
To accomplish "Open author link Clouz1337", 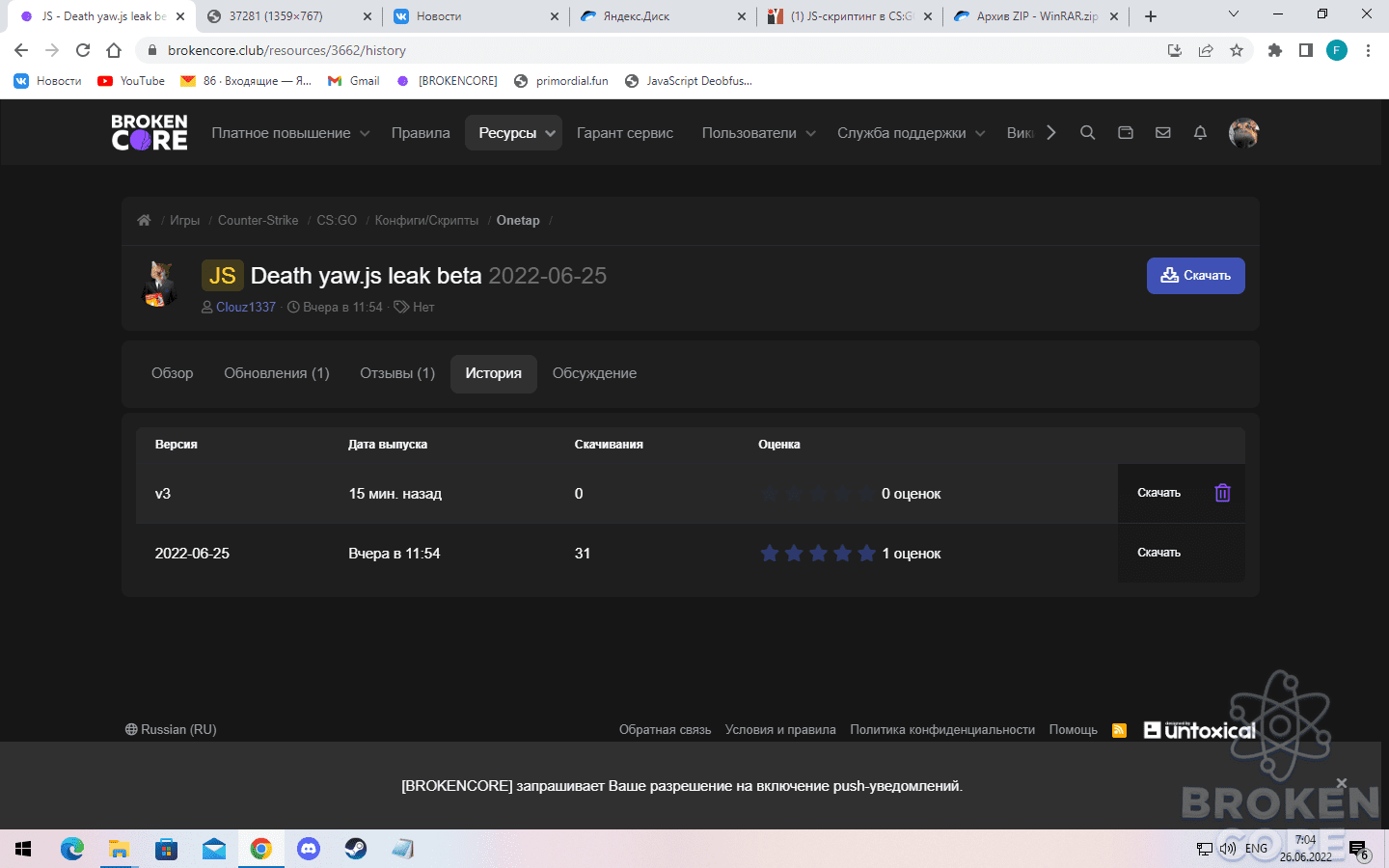I will tap(246, 307).
